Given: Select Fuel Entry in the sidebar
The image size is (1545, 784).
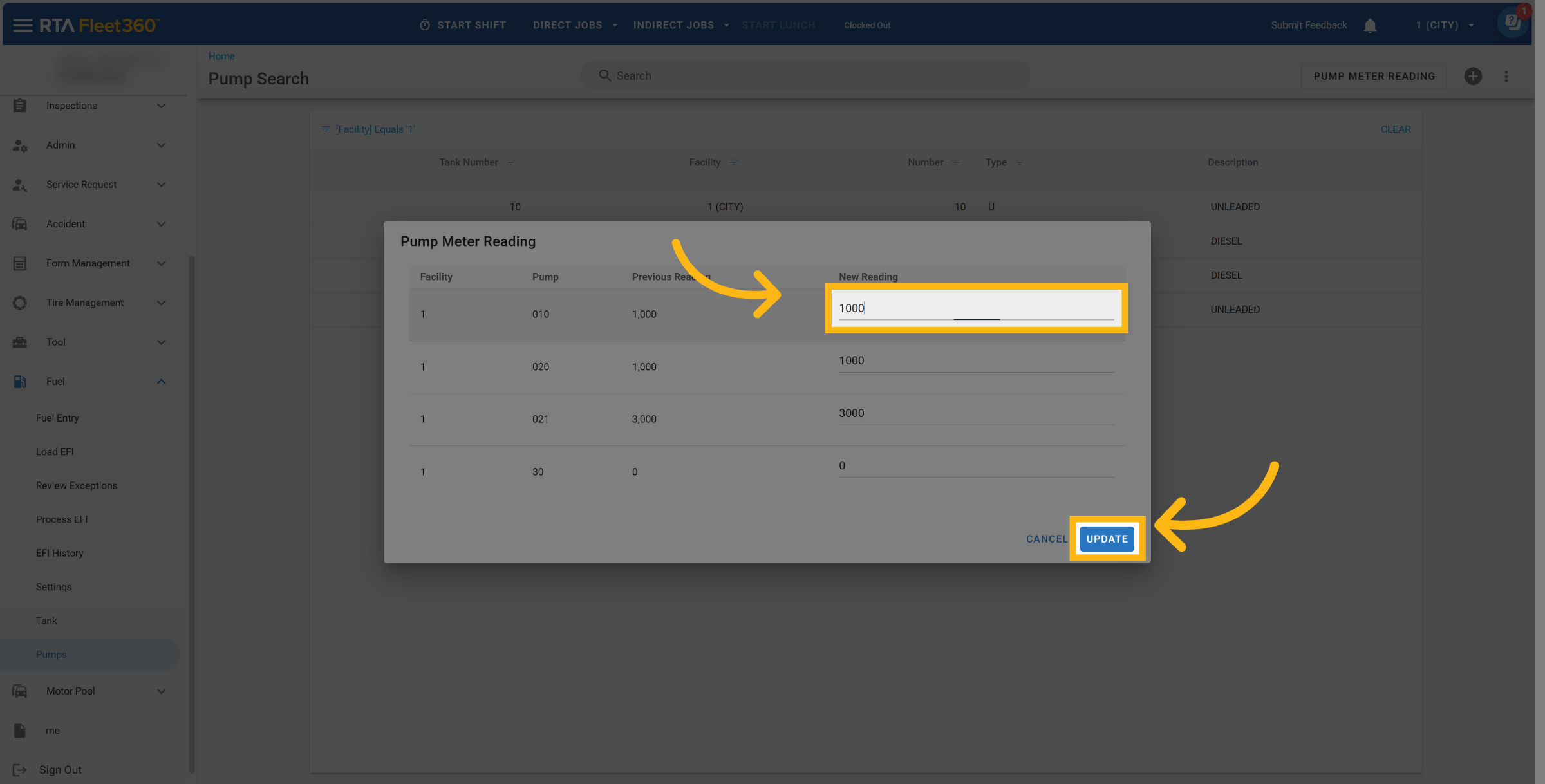Looking at the screenshot, I should click(57, 418).
